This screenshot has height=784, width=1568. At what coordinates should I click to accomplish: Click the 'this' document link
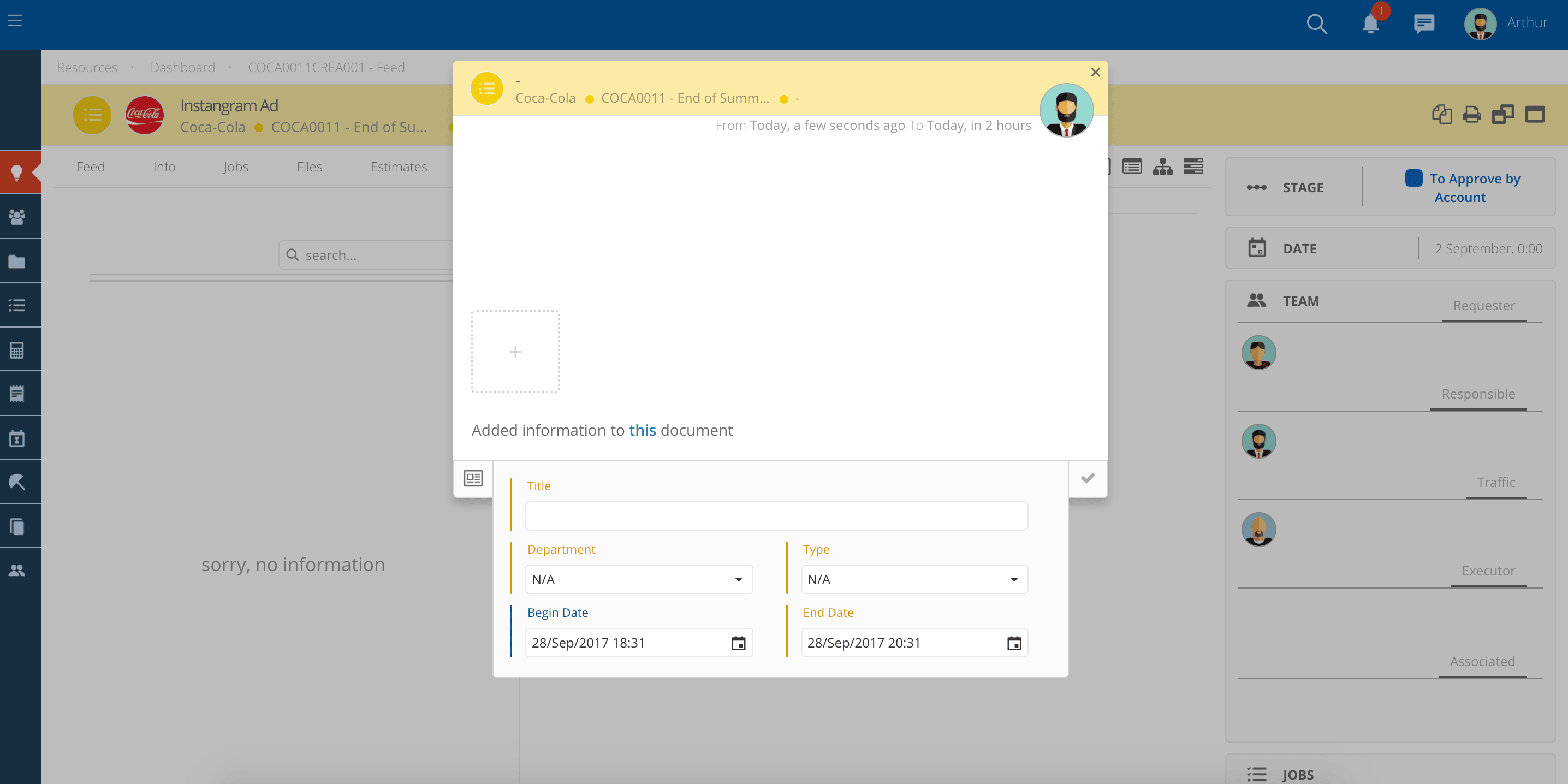point(642,430)
